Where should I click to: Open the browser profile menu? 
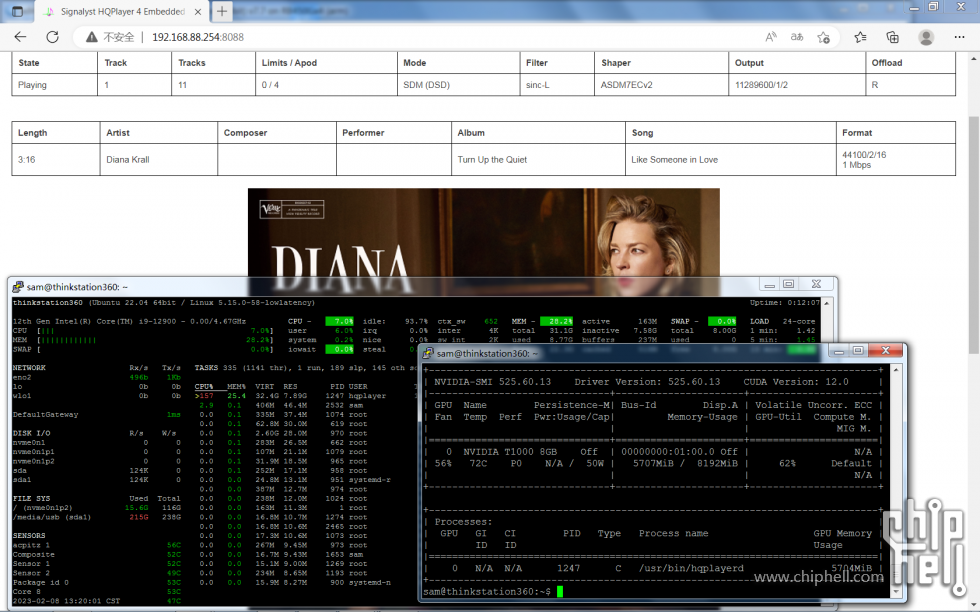coord(926,37)
